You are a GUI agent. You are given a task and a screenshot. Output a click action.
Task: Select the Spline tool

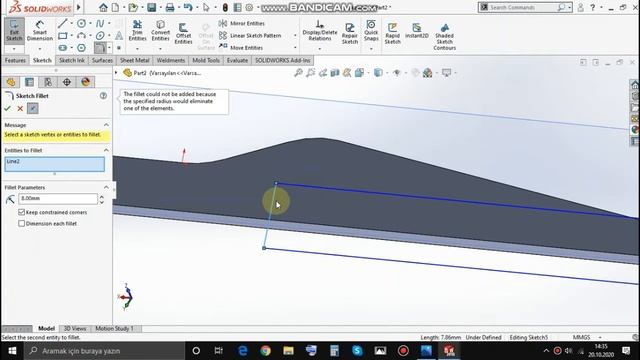(100, 24)
